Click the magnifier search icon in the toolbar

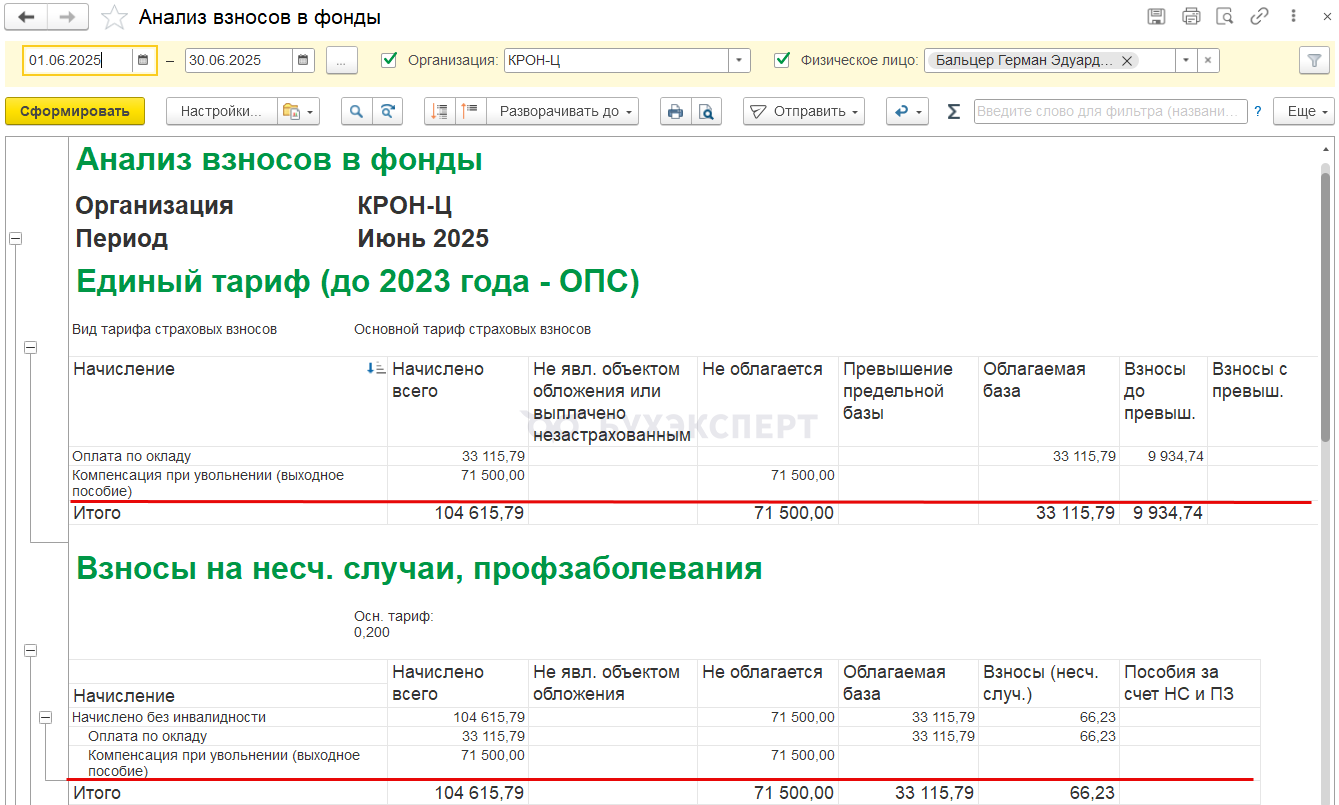tap(355, 111)
